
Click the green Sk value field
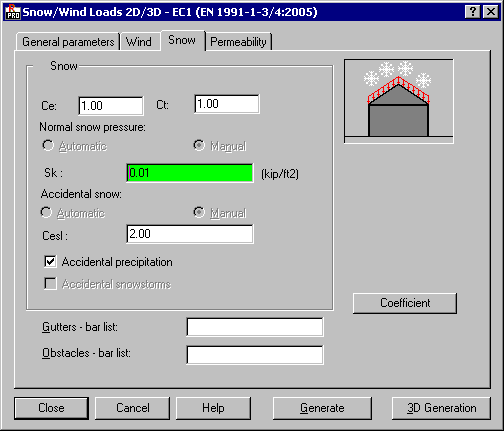point(190,173)
